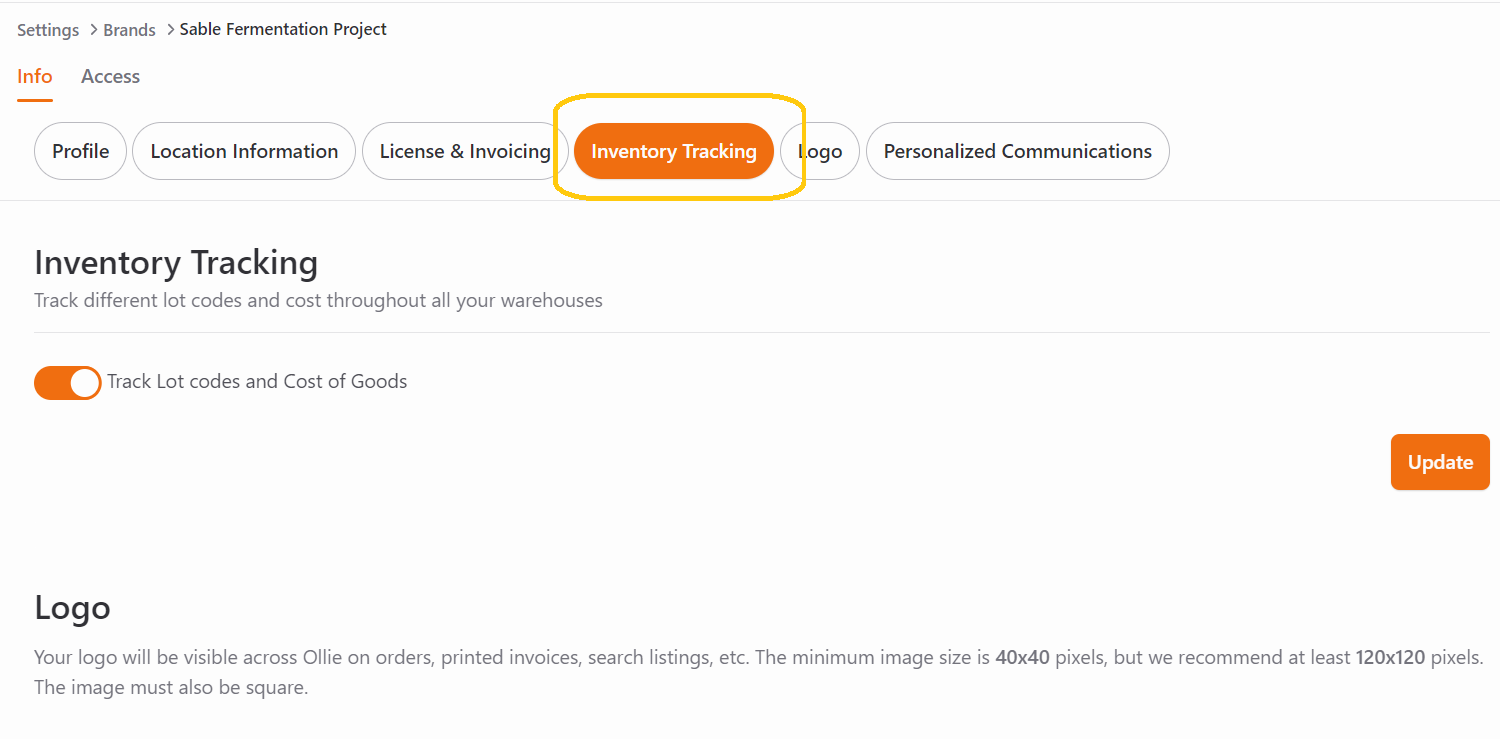Screen dimensions: 1500x739
Task: Switch to the Info tab
Action: 35,77
